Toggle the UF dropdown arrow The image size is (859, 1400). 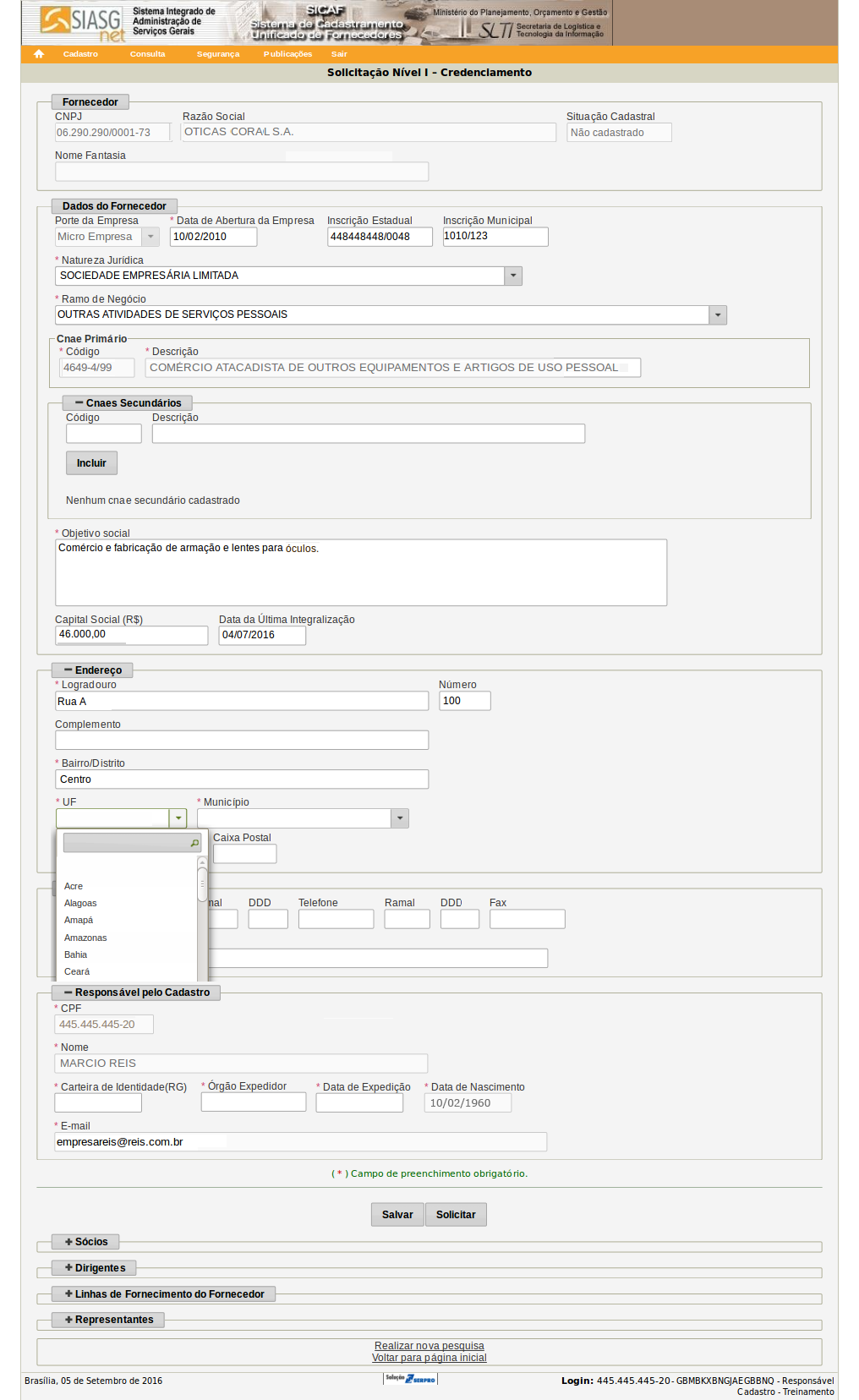178,818
